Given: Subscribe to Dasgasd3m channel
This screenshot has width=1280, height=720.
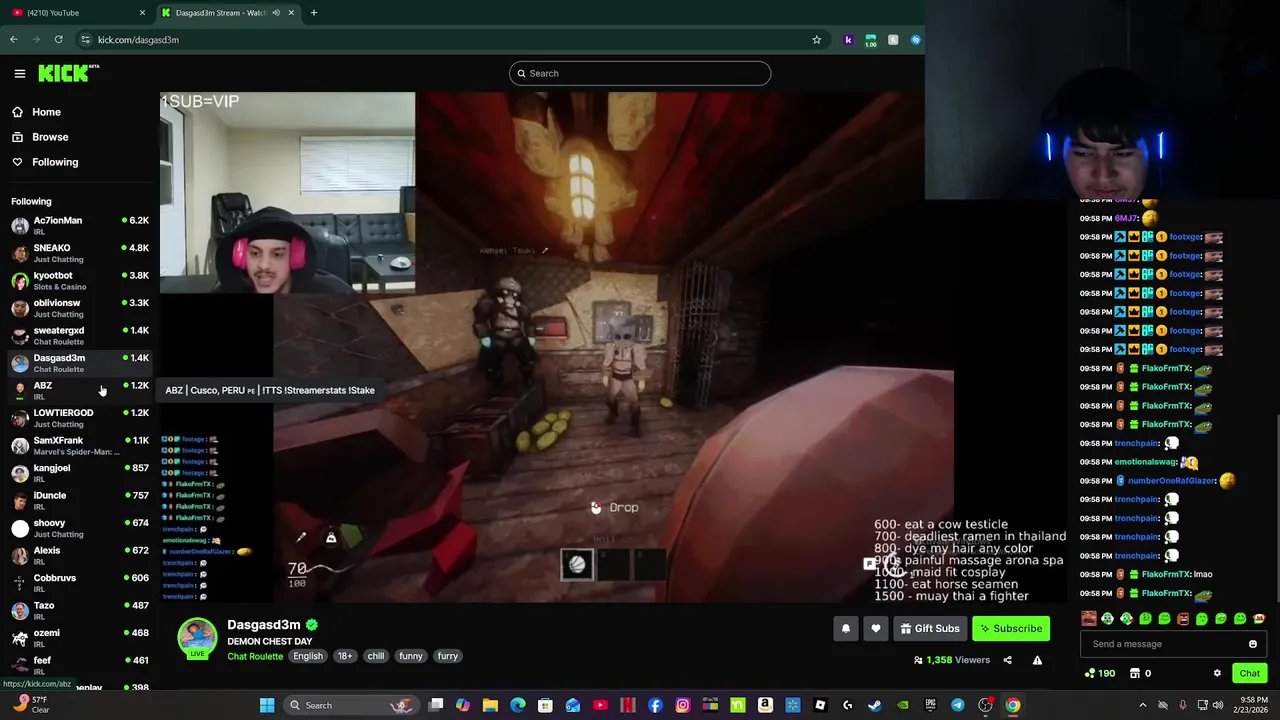Looking at the screenshot, I should click(x=1011, y=628).
